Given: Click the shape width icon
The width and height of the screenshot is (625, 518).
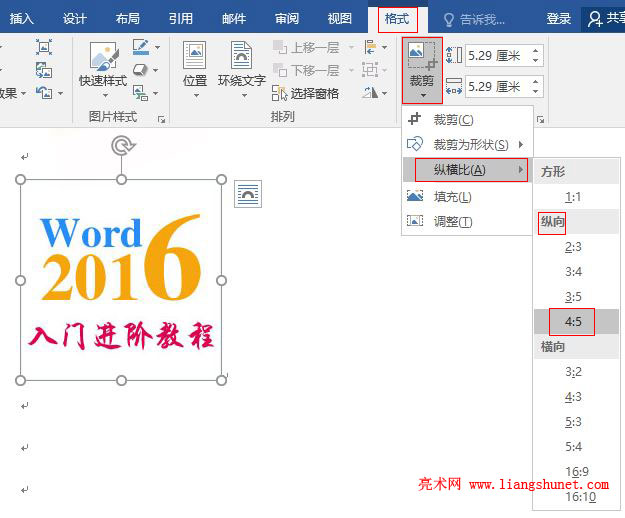Looking at the screenshot, I should pos(454,86).
